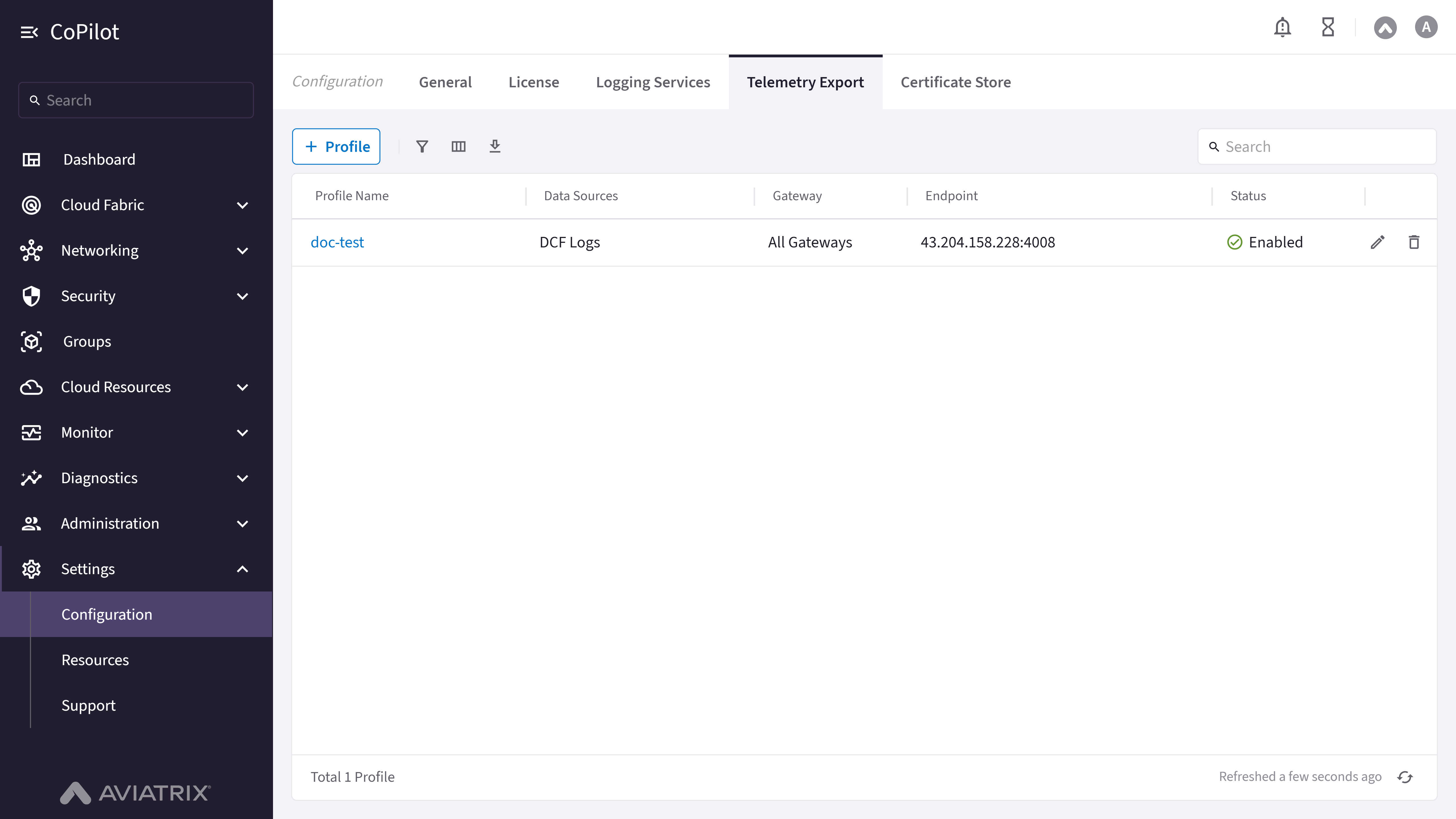Refresh the table with refresh icon

[x=1405, y=777]
